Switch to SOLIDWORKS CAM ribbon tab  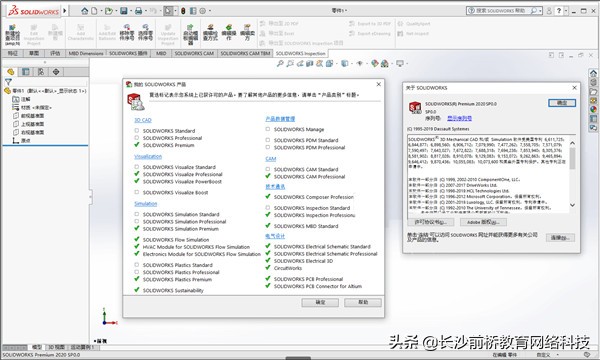click(194, 54)
